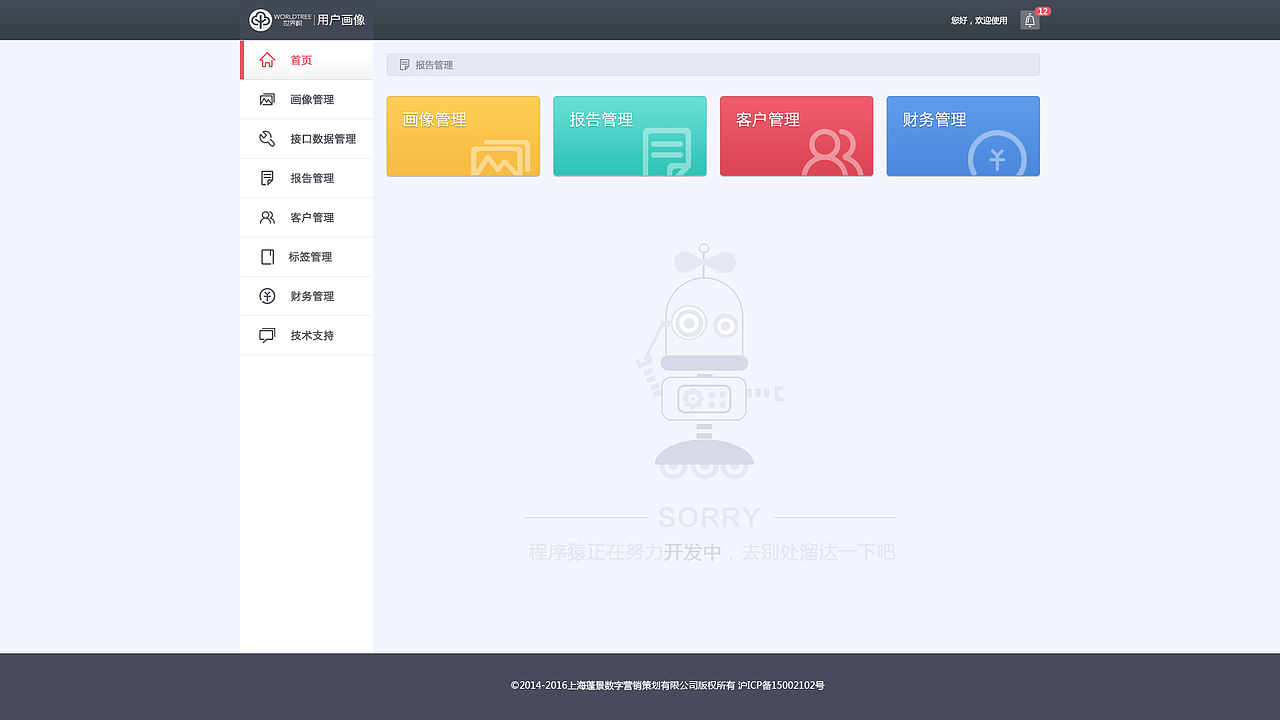
Task: Open the red 客户管理 card
Action: pos(796,136)
